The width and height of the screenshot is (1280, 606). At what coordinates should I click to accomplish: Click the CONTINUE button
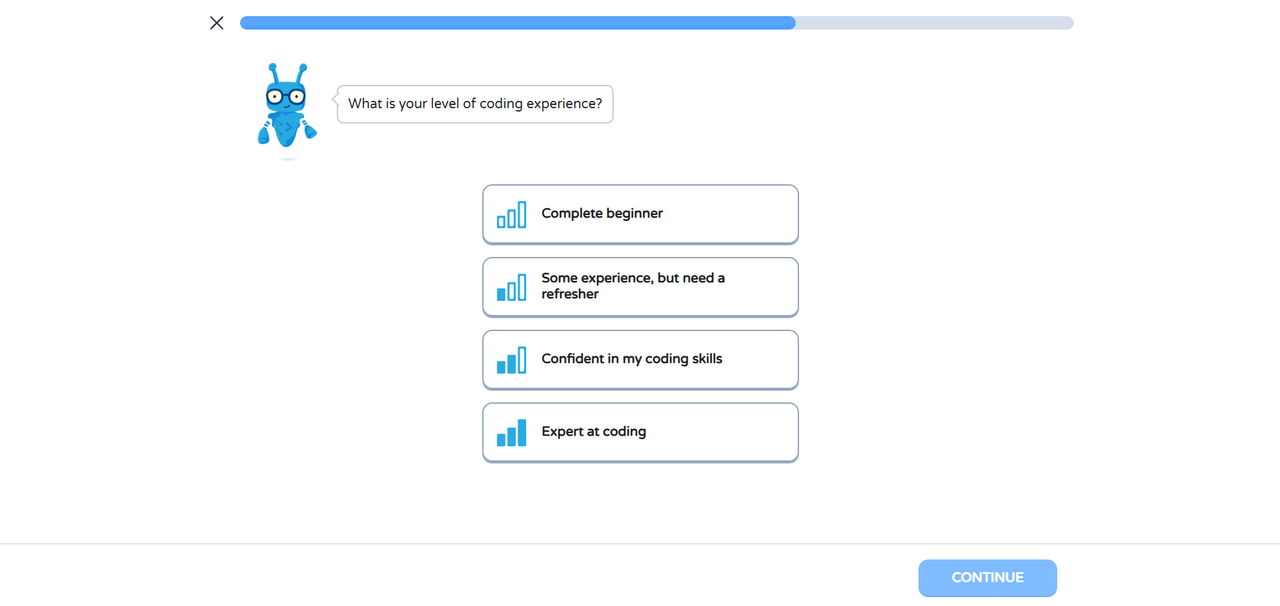pyautogui.click(x=987, y=578)
